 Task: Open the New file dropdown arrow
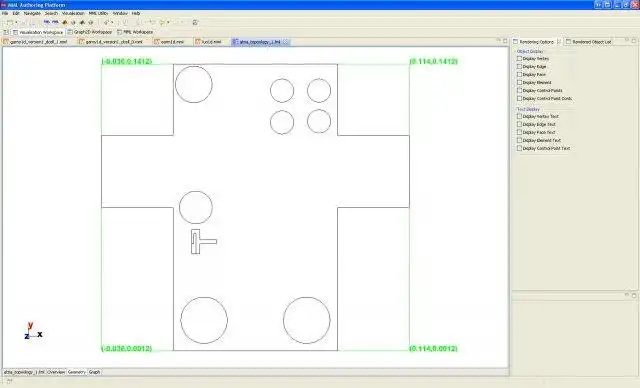click(16, 22)
